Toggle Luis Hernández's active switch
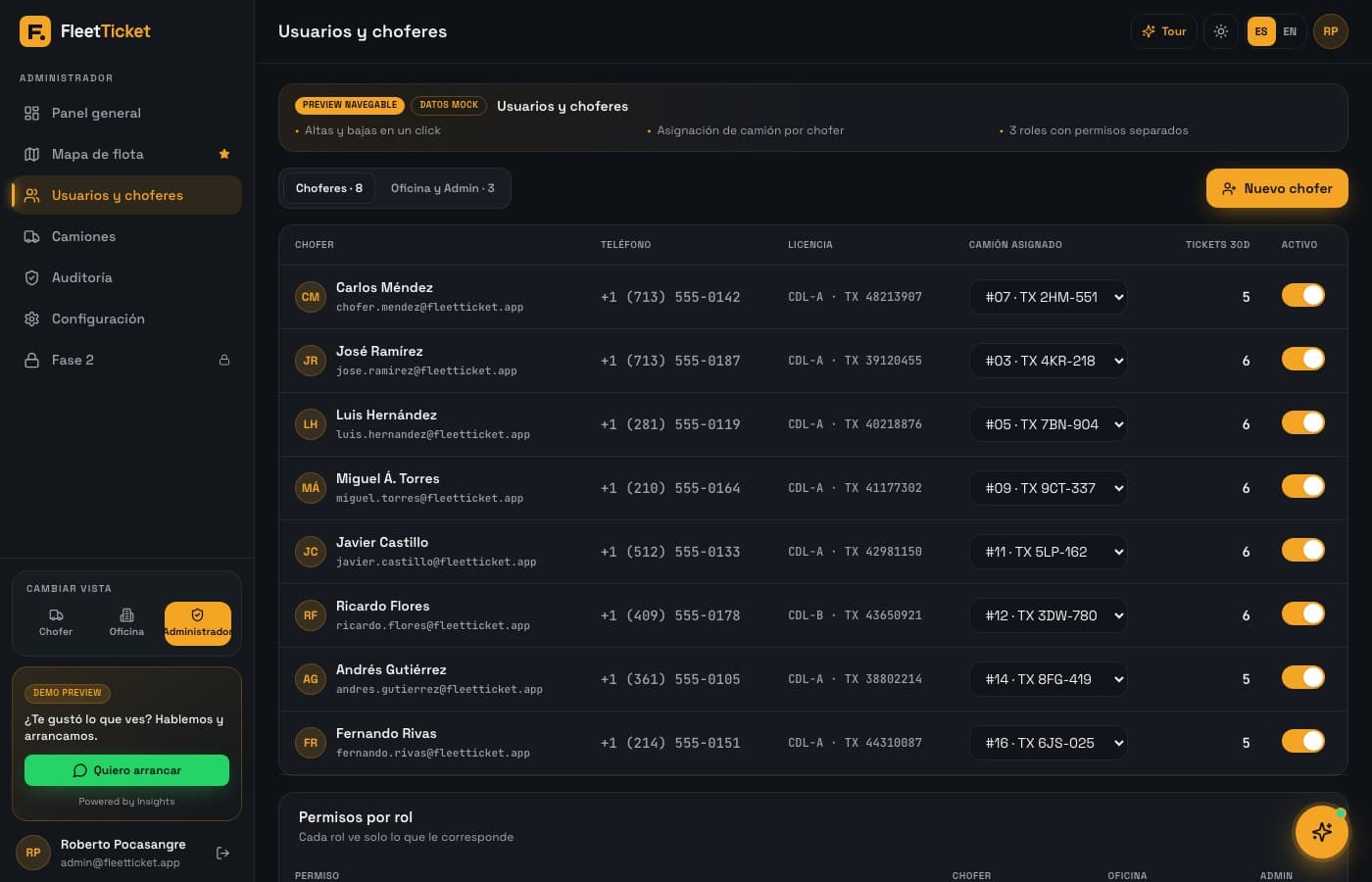Screen dimensions: 1372x882 [1303, 422]
